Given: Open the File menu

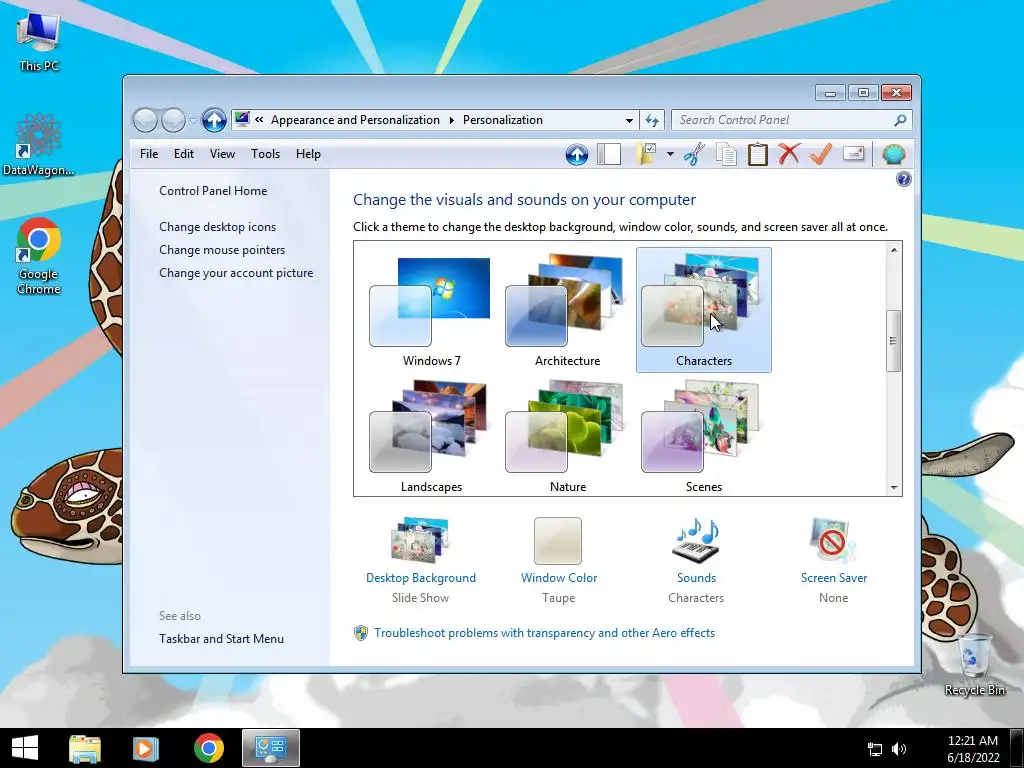Looking at the screenshot, I should [149, 154].
